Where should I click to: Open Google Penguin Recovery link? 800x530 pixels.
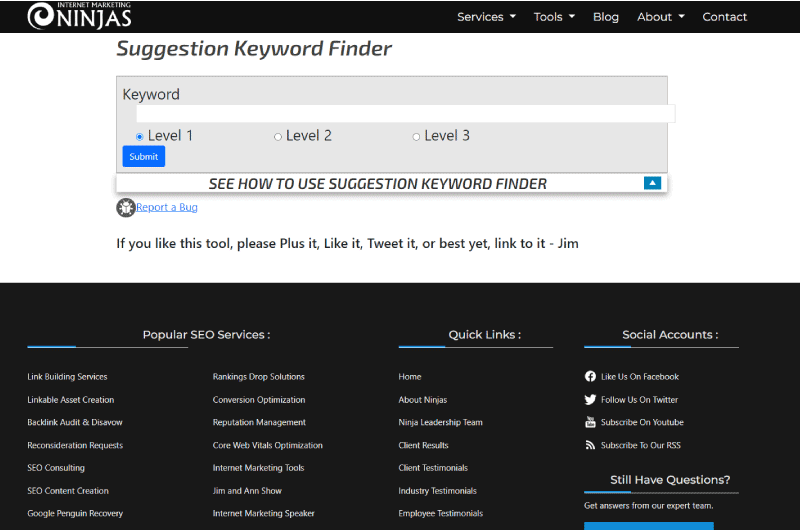click(x=75, y=513)
